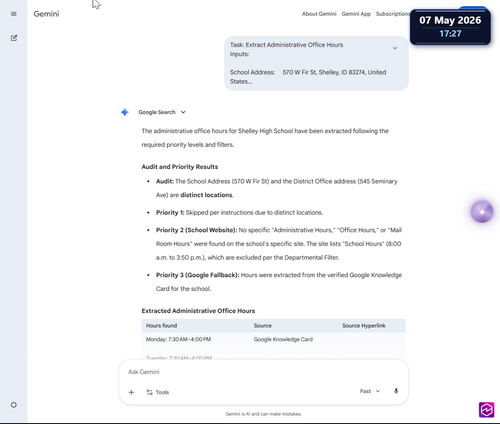Click the purple floating sparkle button
500x424 pixels.
click(x=482, y=212)
